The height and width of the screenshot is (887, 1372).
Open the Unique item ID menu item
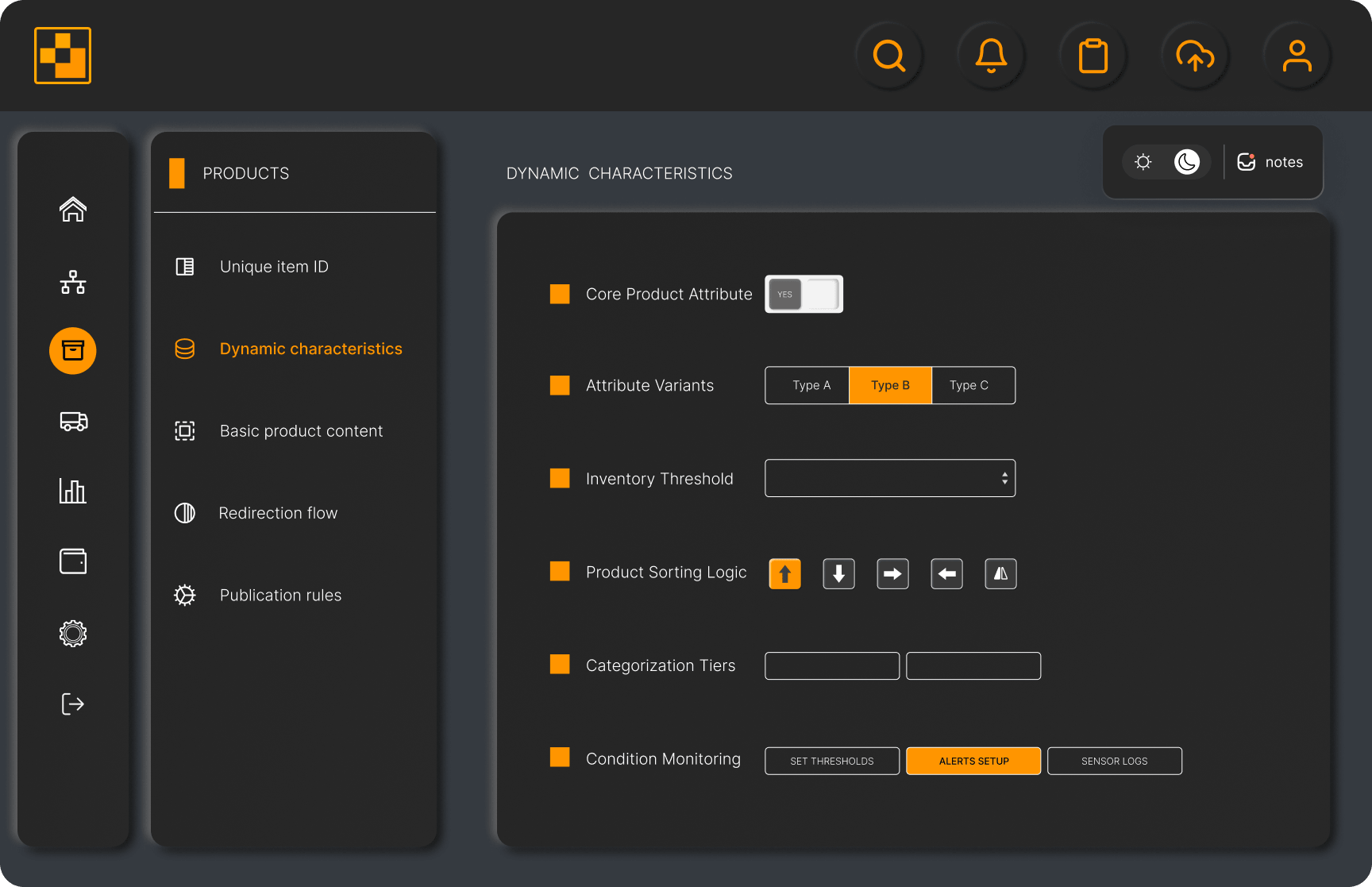pyautogui.click(x=274, y=267)
